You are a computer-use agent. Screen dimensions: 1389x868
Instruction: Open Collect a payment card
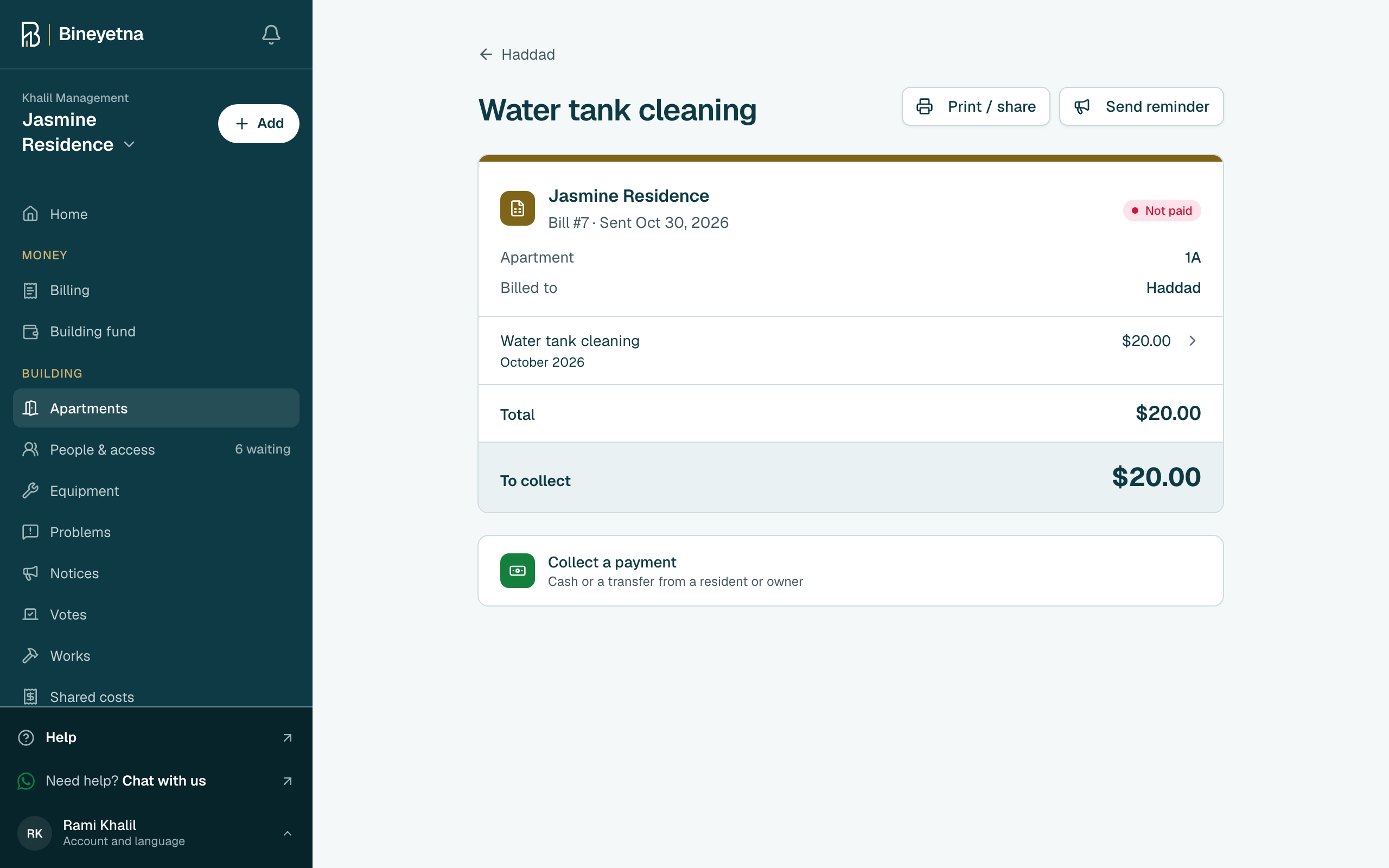pyautogui.click(x=851, y=571)
